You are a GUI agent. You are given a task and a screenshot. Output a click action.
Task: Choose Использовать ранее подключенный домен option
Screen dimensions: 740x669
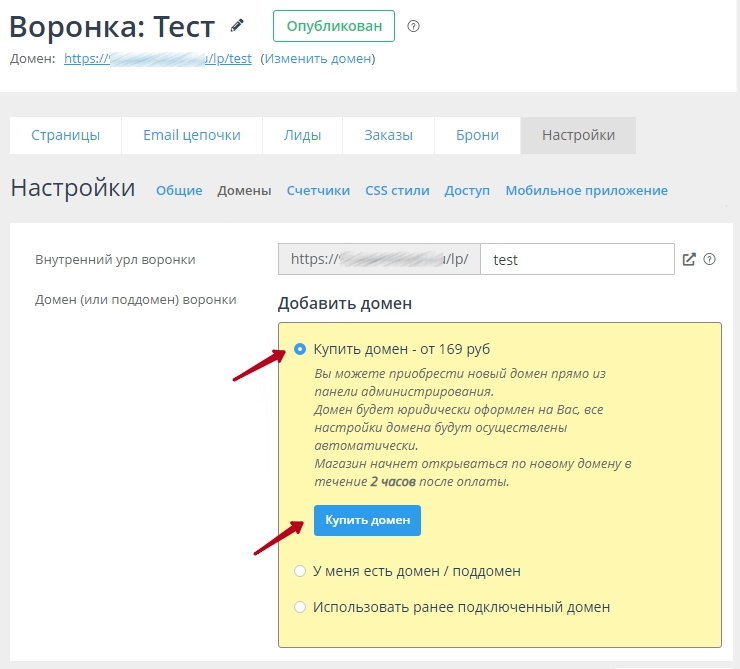pyautogui.click(x=300, y=607)
